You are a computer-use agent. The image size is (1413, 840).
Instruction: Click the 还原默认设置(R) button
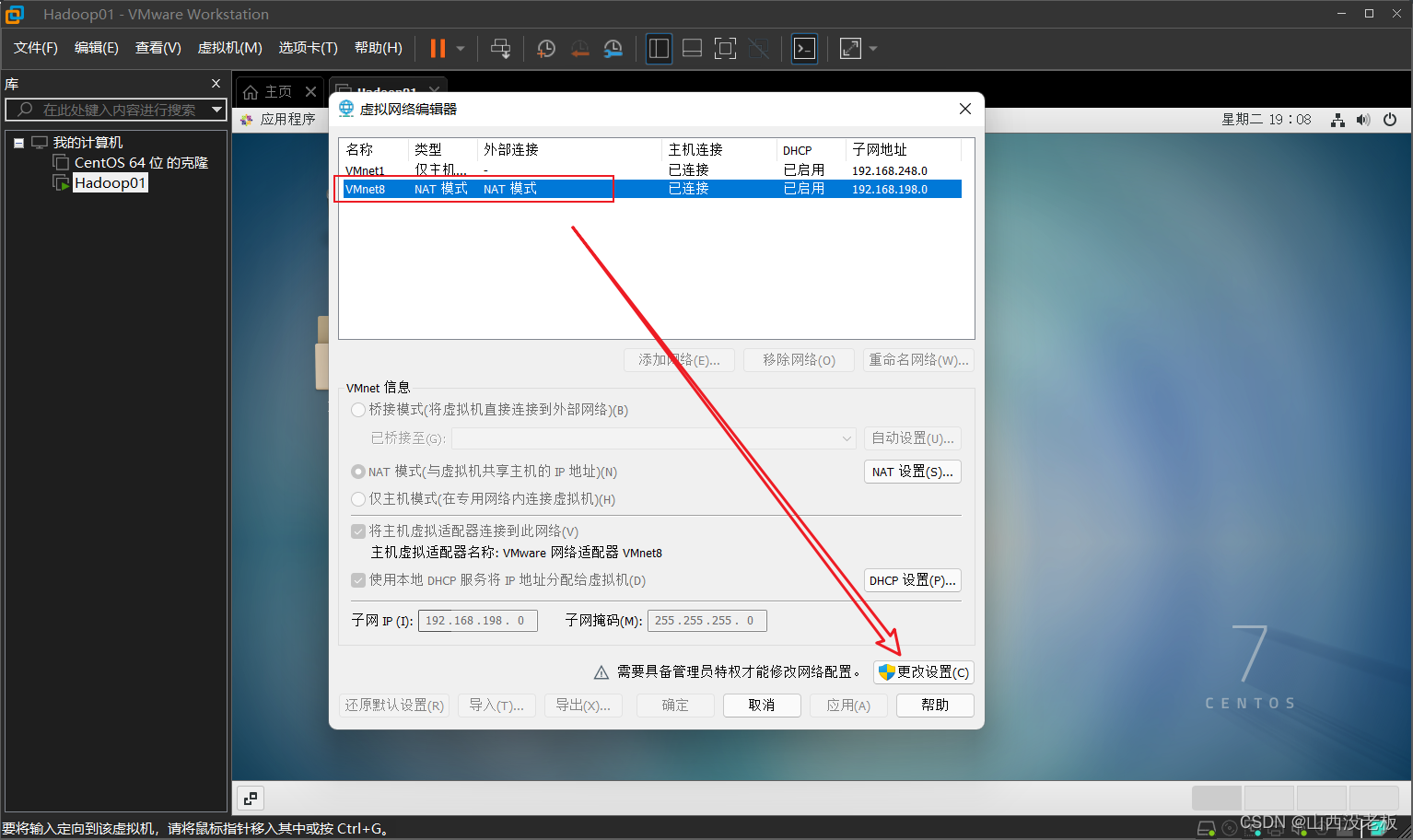pos(394,706)
